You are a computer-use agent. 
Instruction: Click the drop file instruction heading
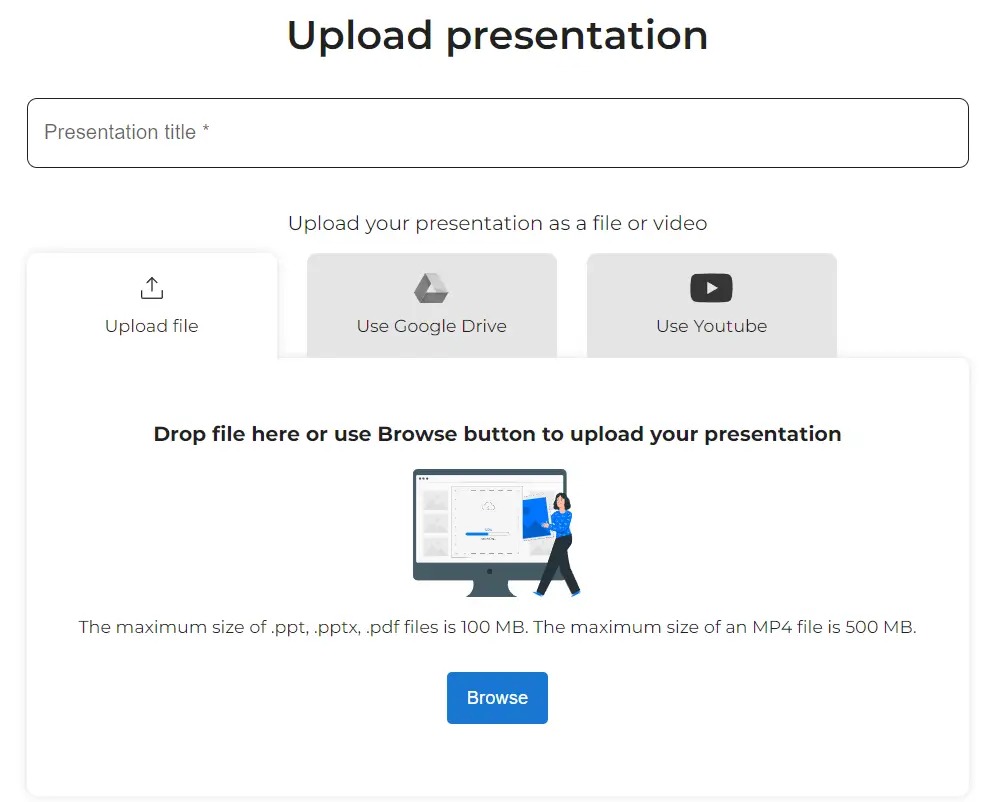tap(496, 434)
